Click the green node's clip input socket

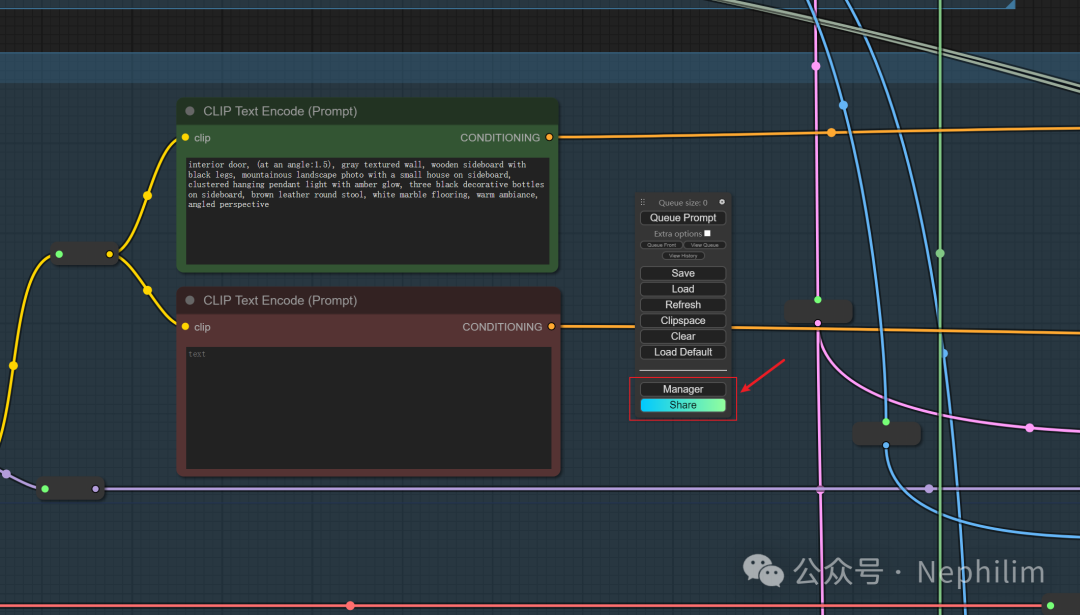pyautogui.click(x=186, y=138)
